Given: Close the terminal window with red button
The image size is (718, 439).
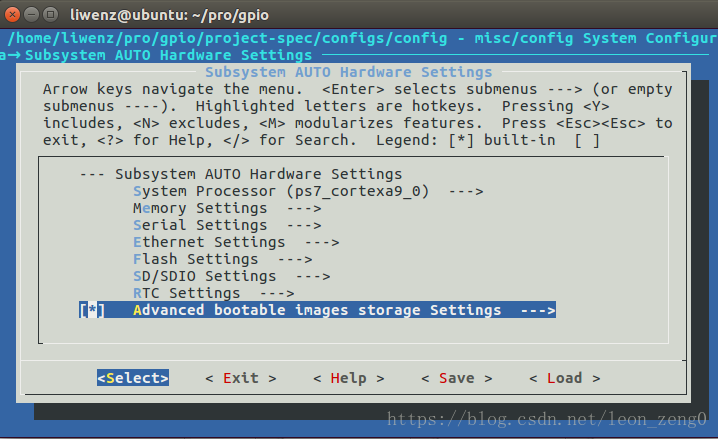Looking at the screenshot, I should click(12, 15).
